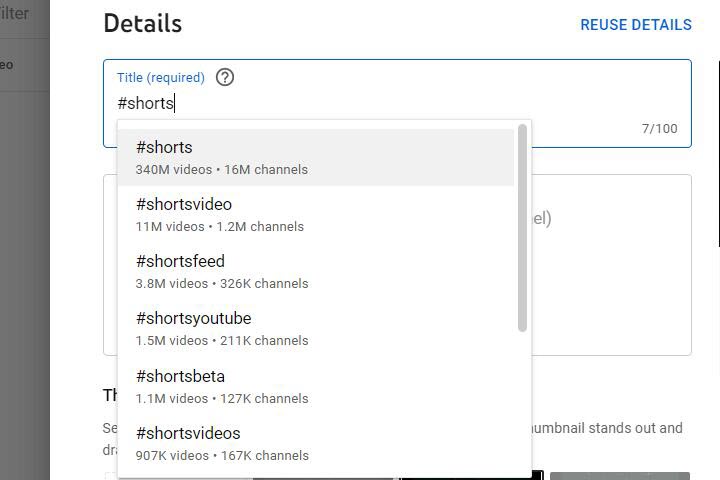Image resolution: width=720 pixels, height=480 pixels.
Task: Click the description box beside the dropdown
Action: pyautogui.click(x=610, y=265)
